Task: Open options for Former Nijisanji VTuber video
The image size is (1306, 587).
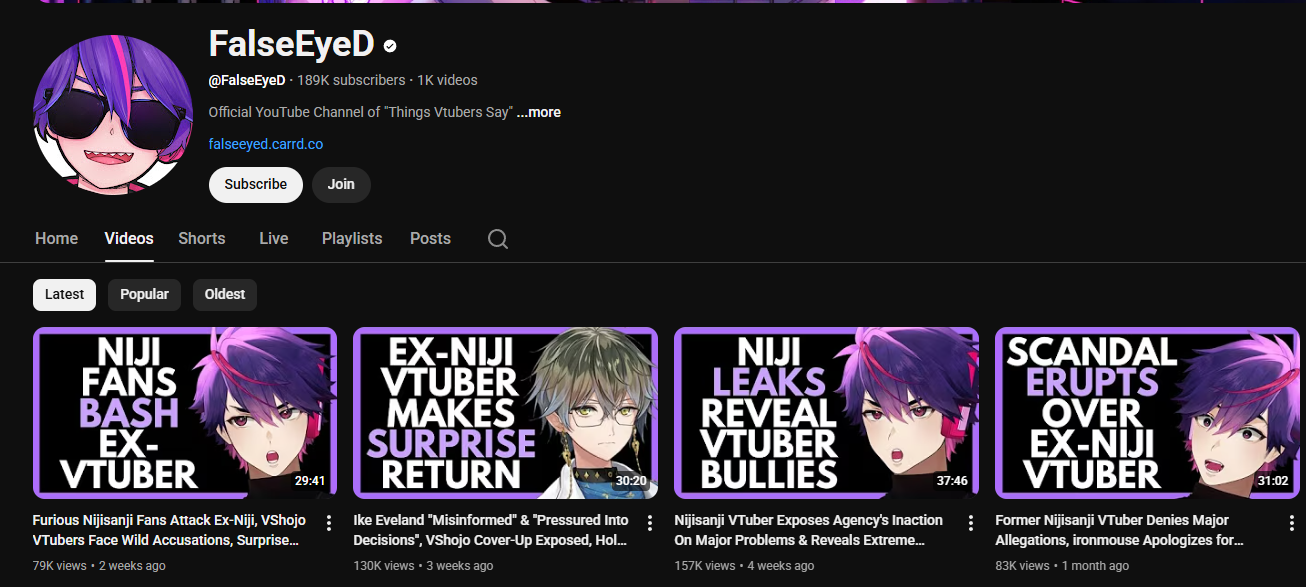Action: [1292, 523]
